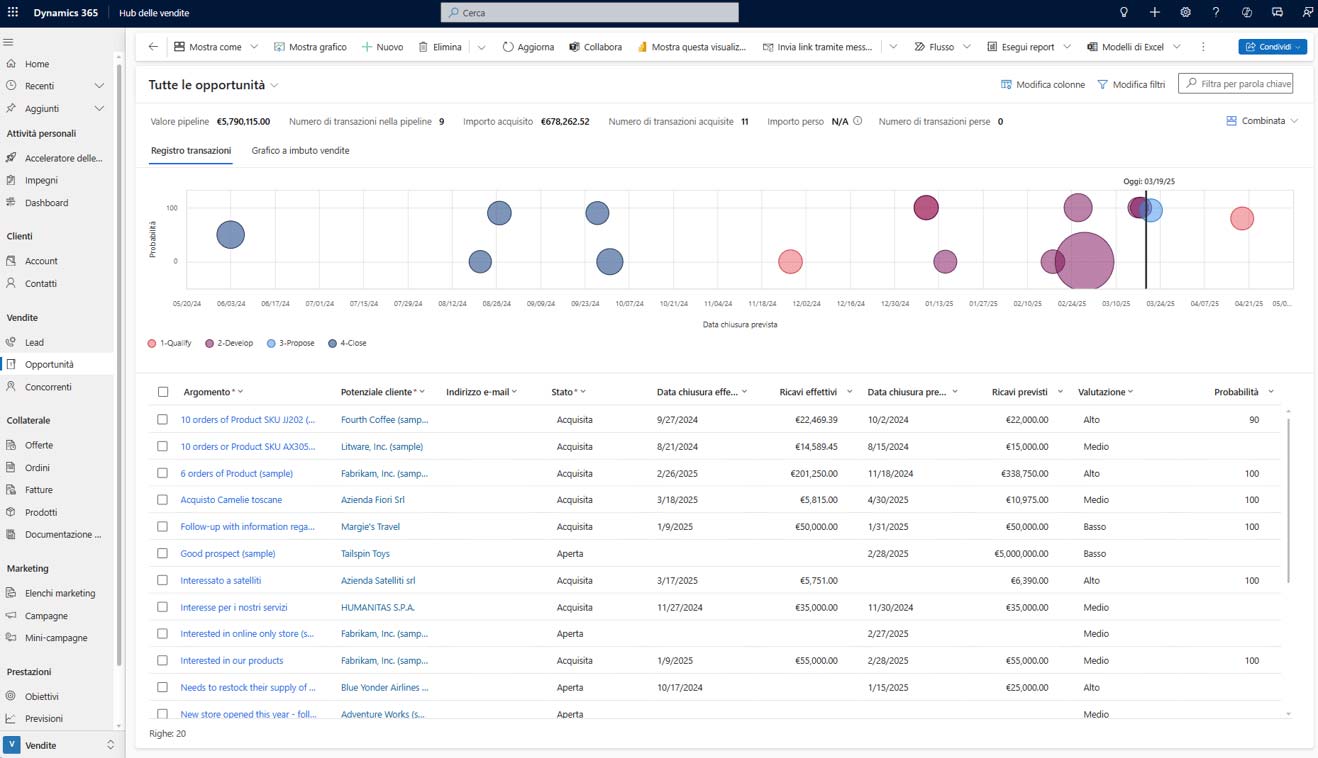Open Concorrenti in the left navigation

click(48, 387)
